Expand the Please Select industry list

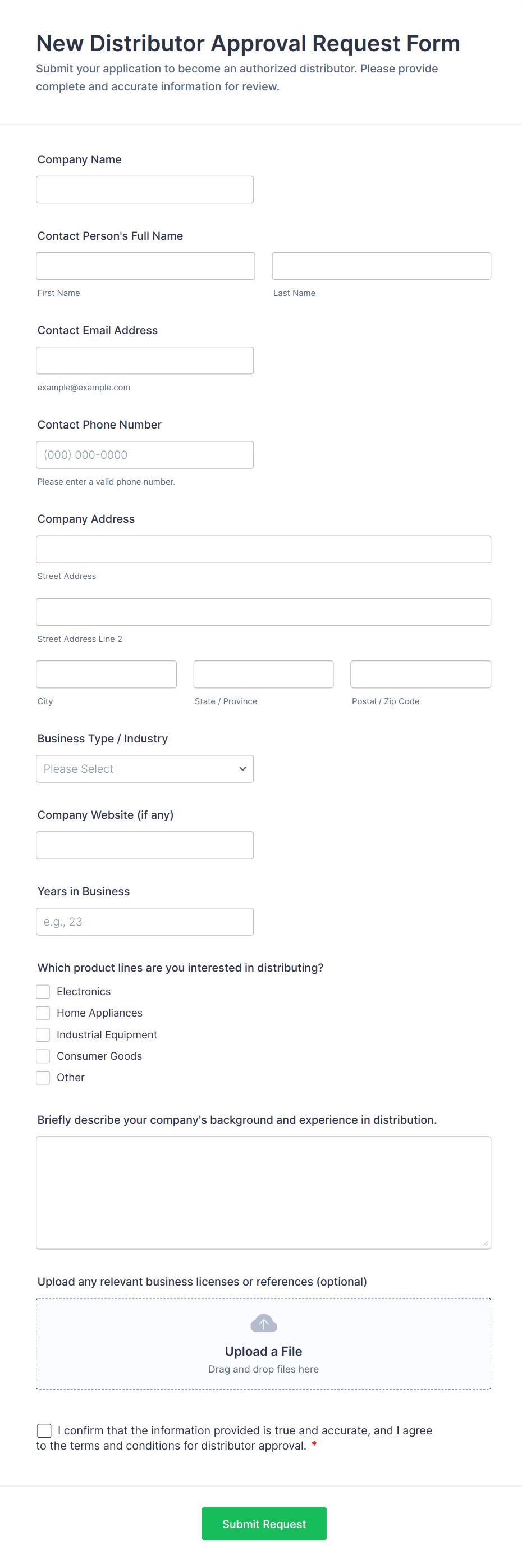tap(144, 768)
